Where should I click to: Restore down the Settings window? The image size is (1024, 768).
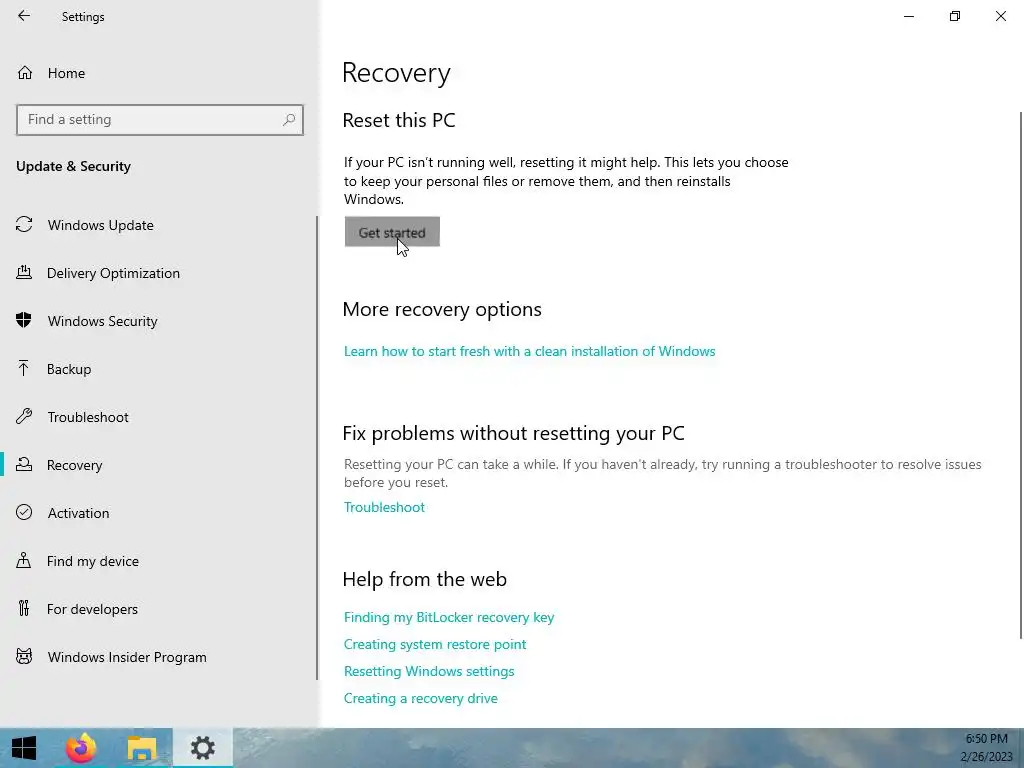(x=955, y=16)
